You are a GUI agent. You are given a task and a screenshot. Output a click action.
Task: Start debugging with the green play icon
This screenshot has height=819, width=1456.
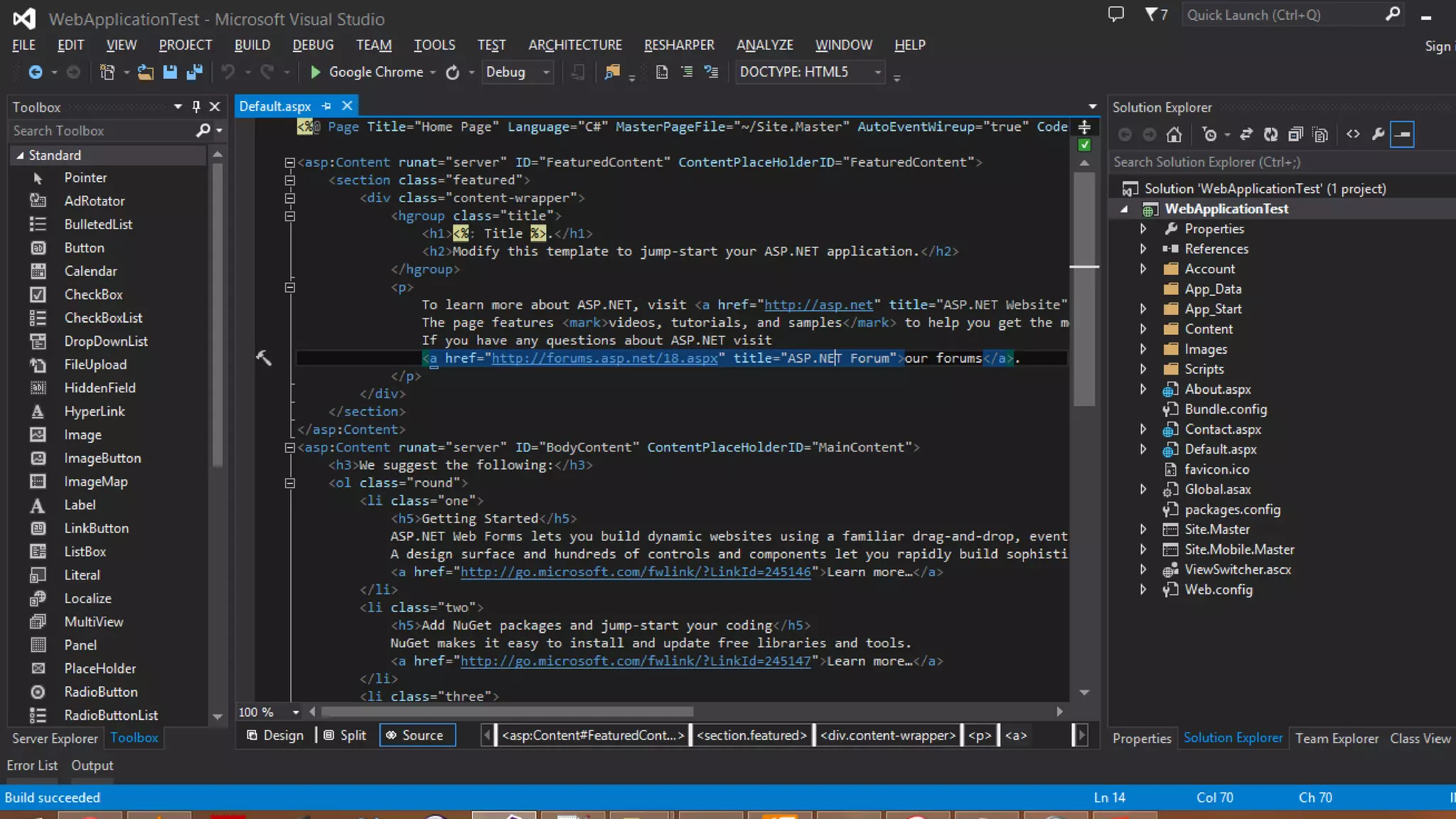pos(316,72)
